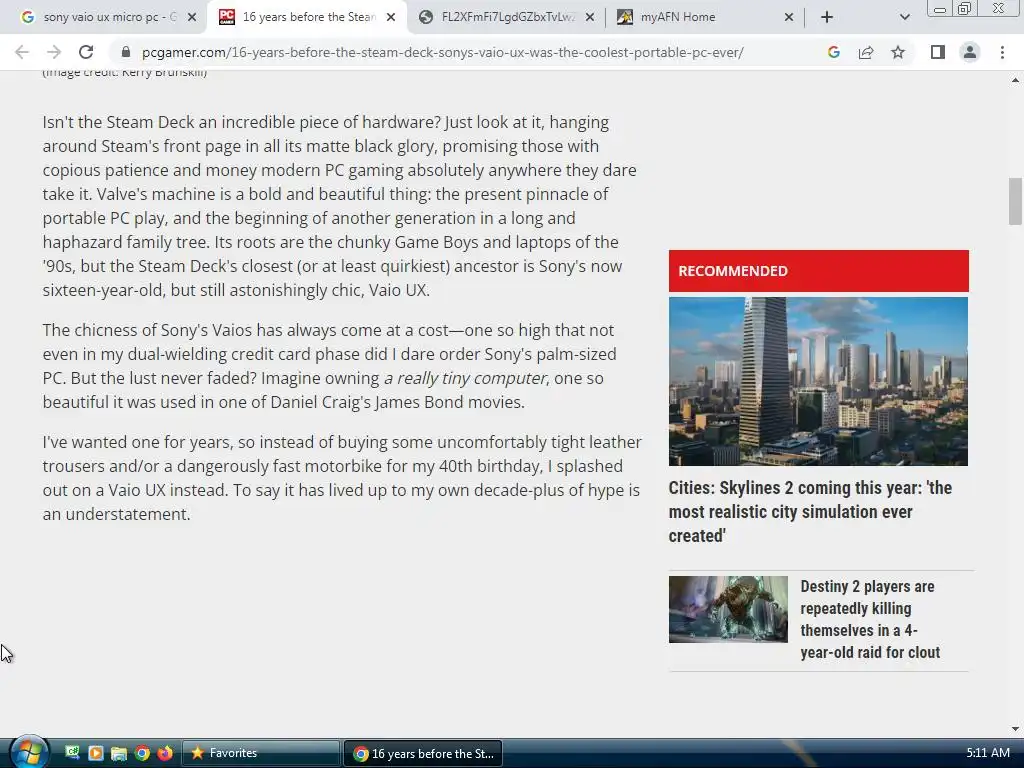Open a new browser tab
This screenshot has height=768, width=1024.
[827, 17]
